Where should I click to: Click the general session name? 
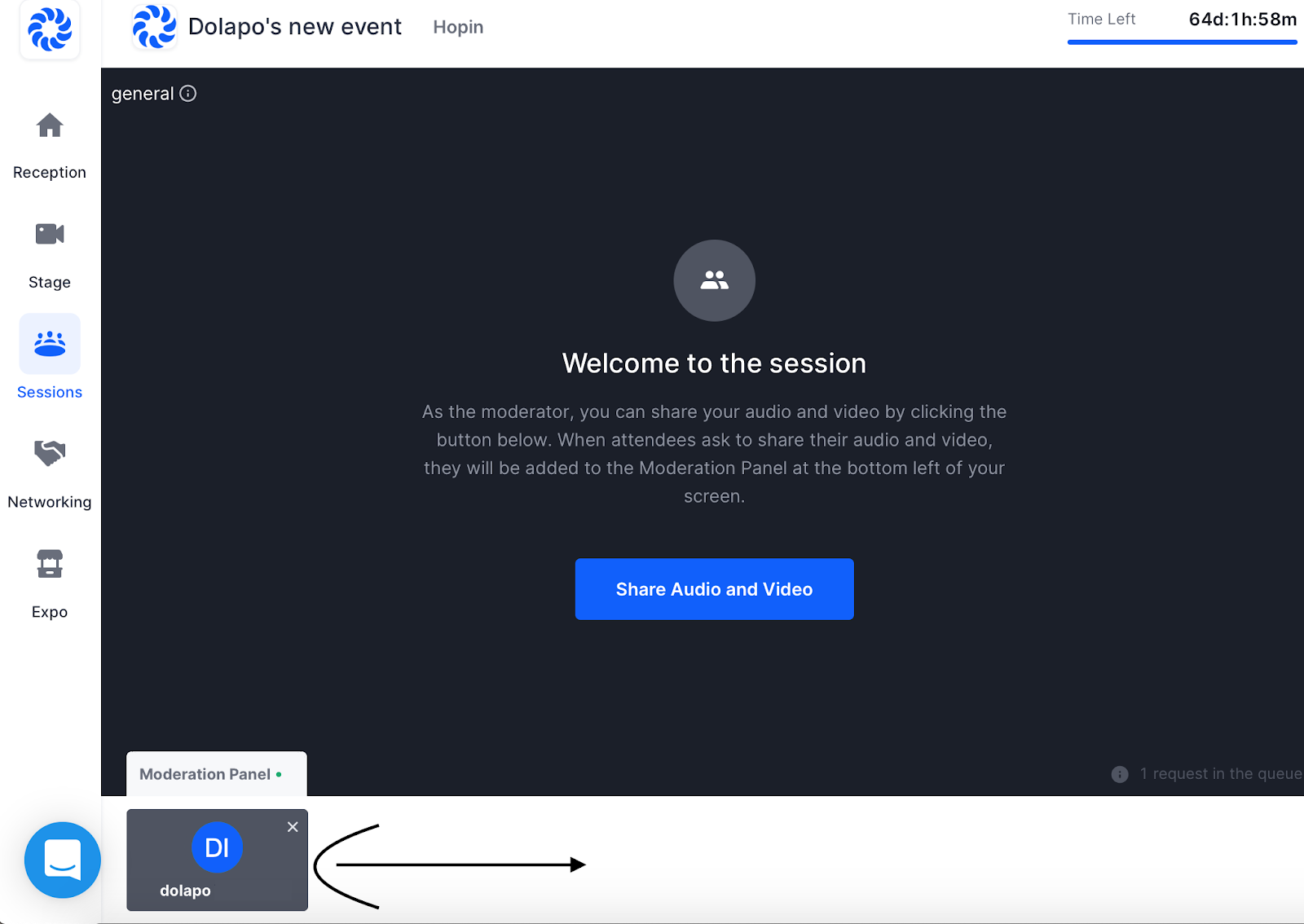click(143, 94)
